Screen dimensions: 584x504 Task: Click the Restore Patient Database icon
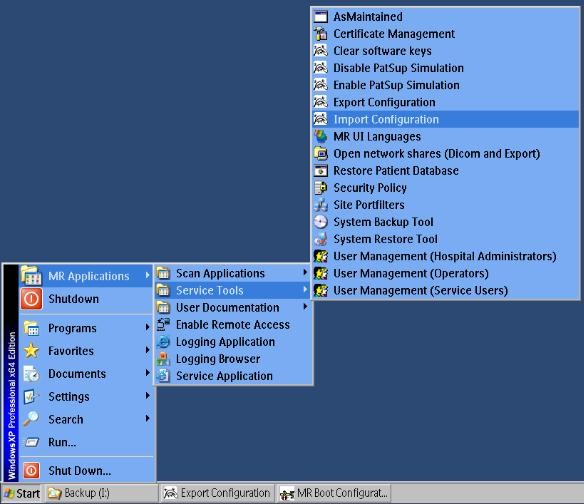point(320,171)
